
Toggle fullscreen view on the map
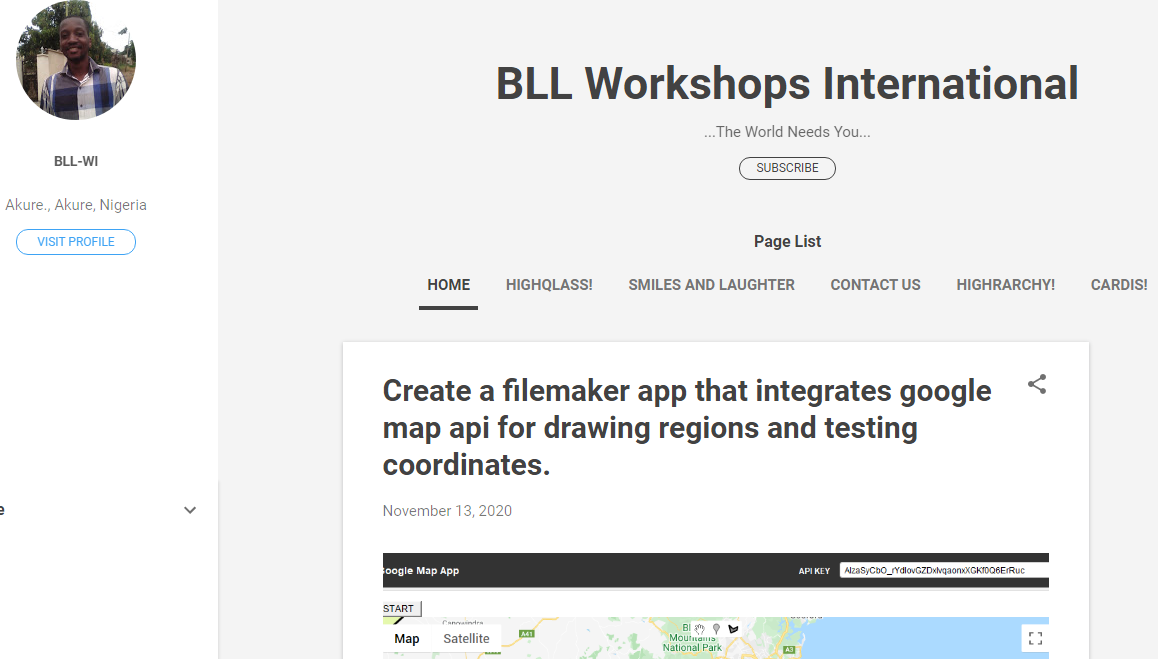[1035, 638]
